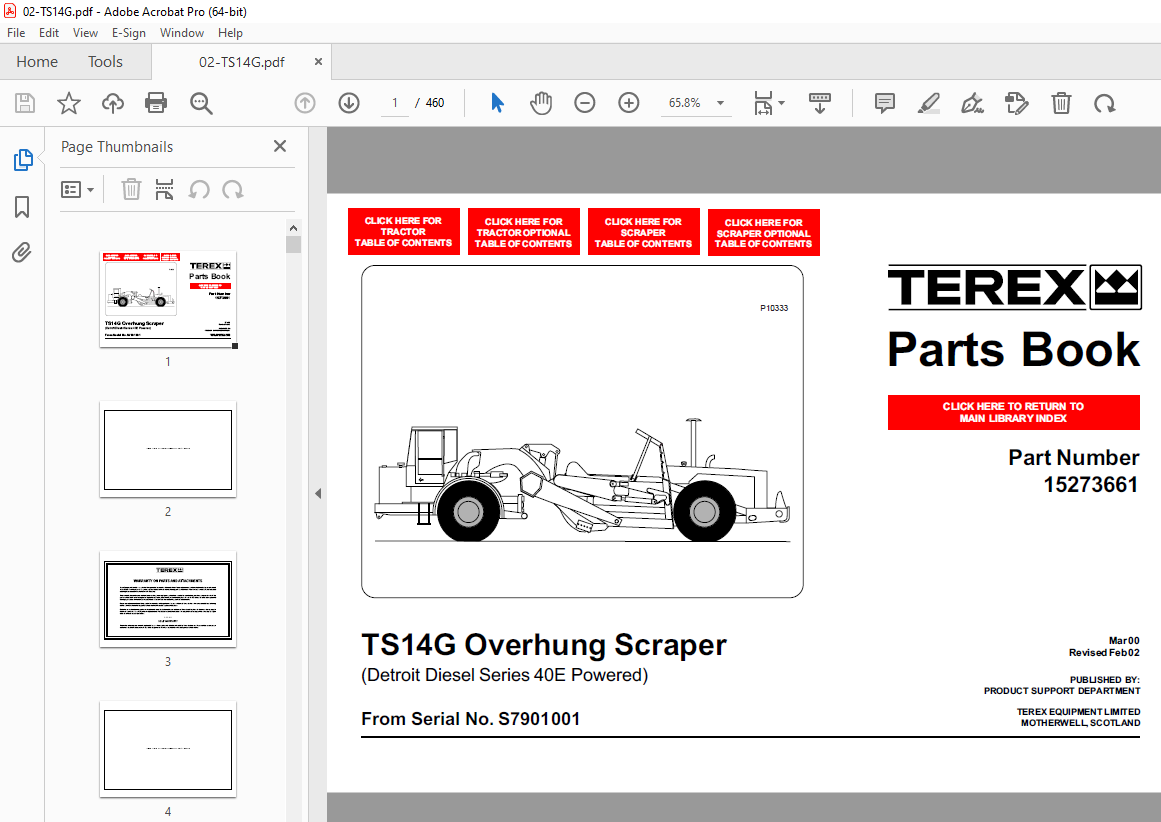1161x822 pixels.
Task: Click the Delete page trash icon in toolbar
Action: coord(1061,103)
